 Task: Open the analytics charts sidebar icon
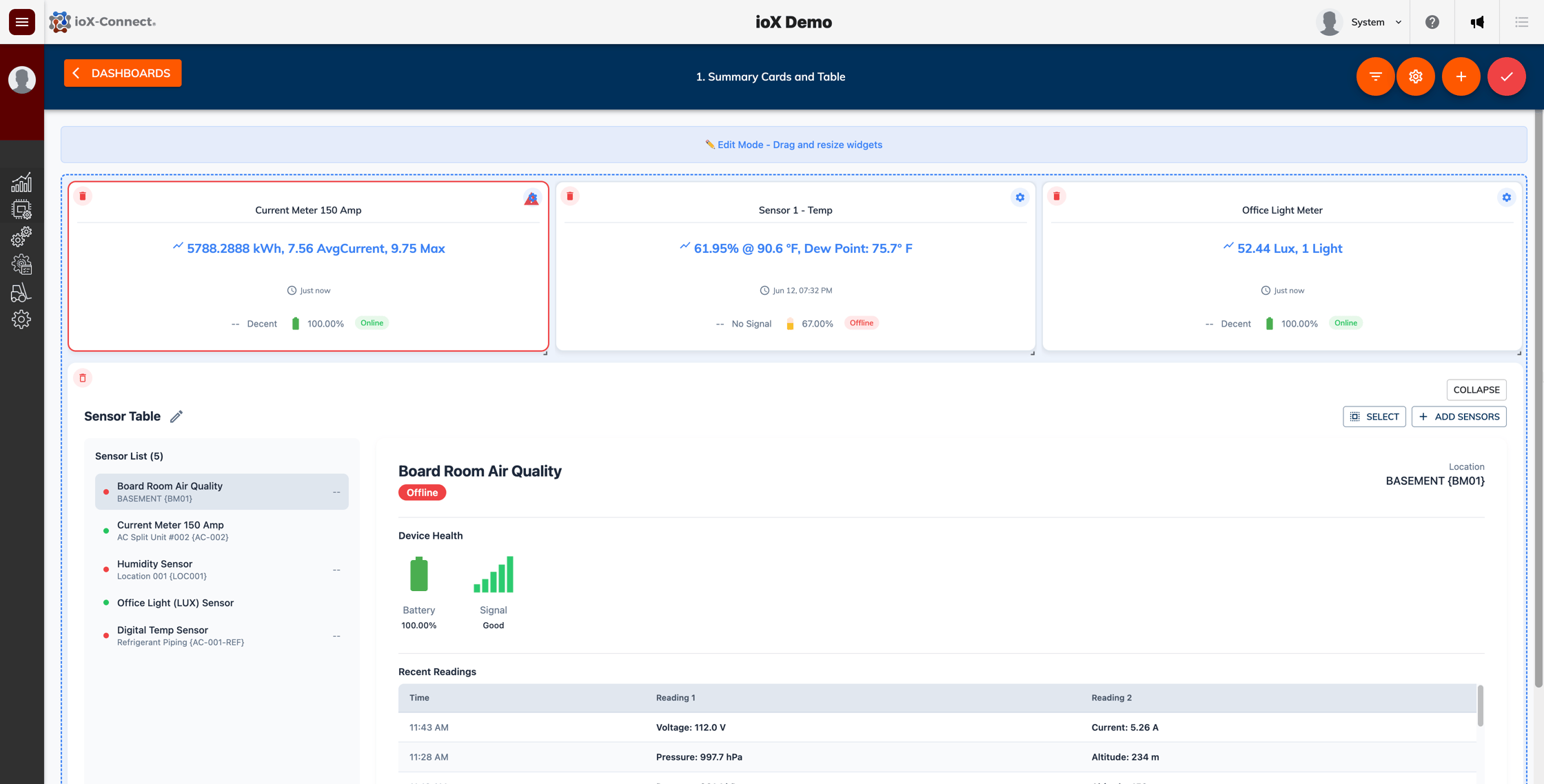pos(22,182)
